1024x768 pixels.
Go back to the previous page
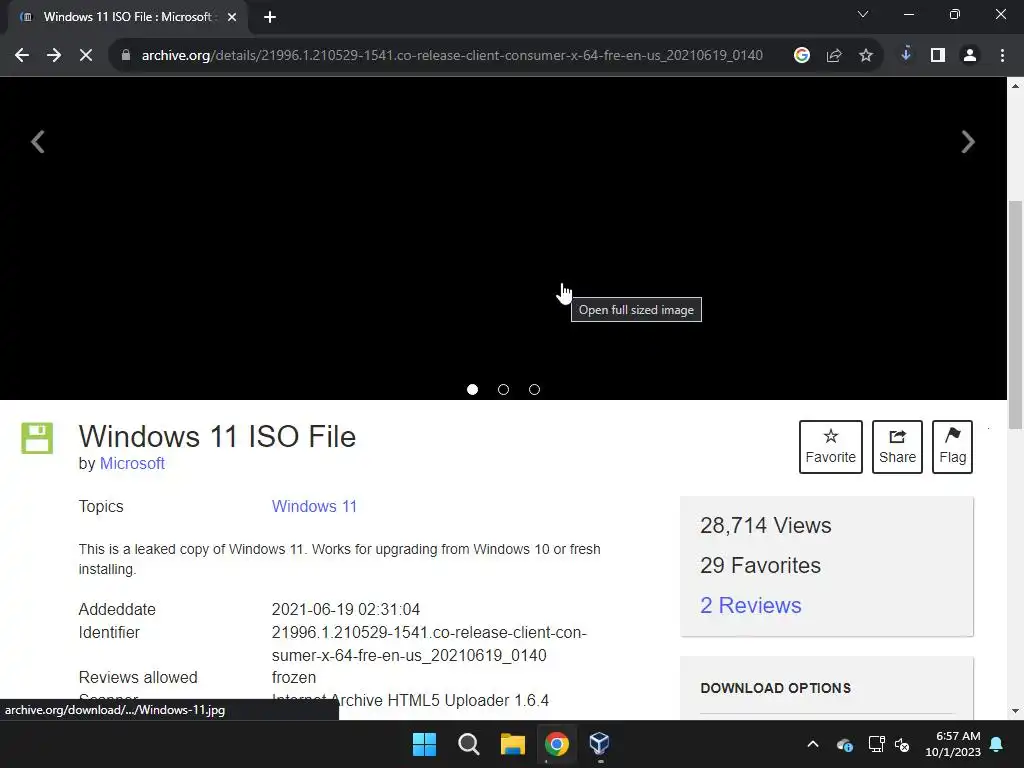[22, 56]
